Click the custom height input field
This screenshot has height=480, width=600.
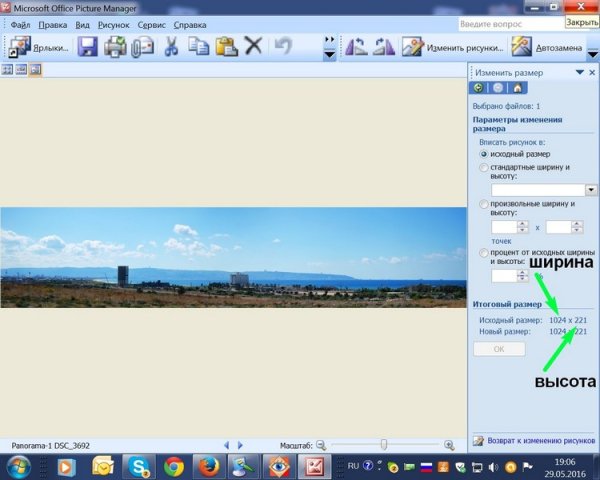559,227
